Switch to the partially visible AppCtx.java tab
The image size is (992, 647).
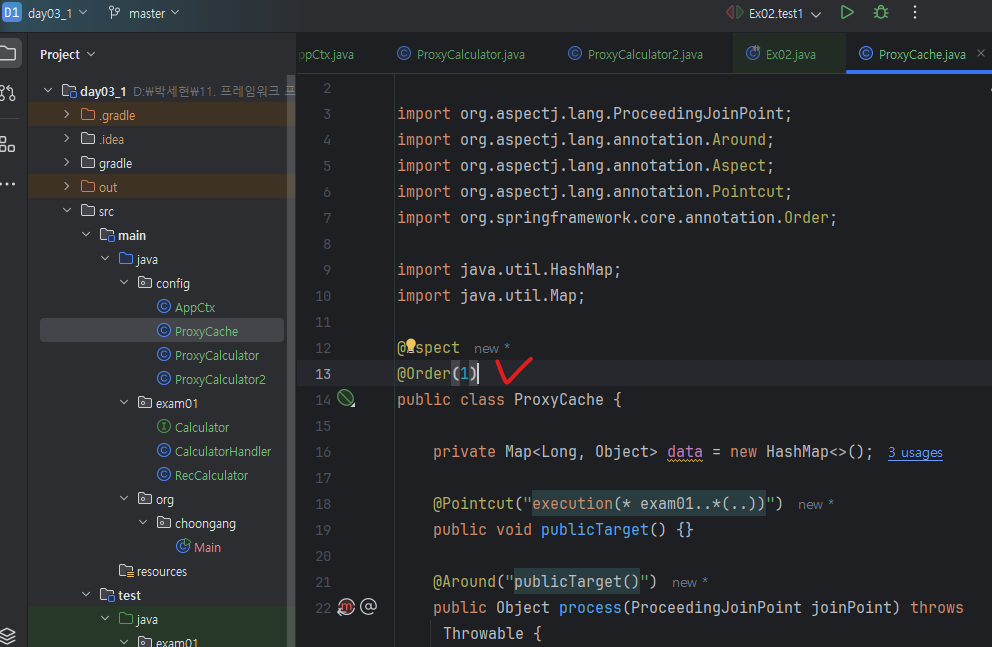(326, 54)
